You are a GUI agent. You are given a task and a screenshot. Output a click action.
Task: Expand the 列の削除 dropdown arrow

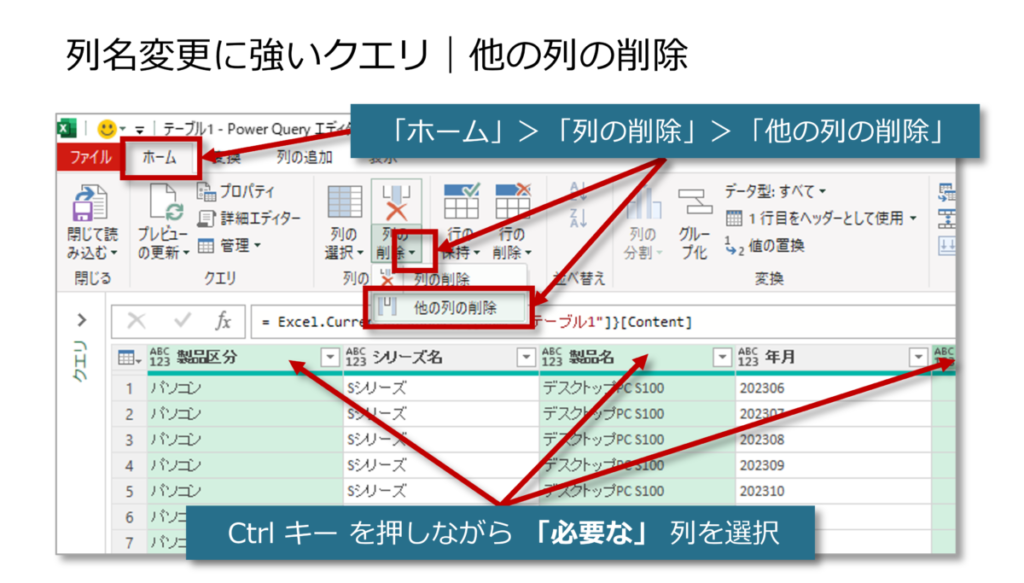click(x=411, y=253)
